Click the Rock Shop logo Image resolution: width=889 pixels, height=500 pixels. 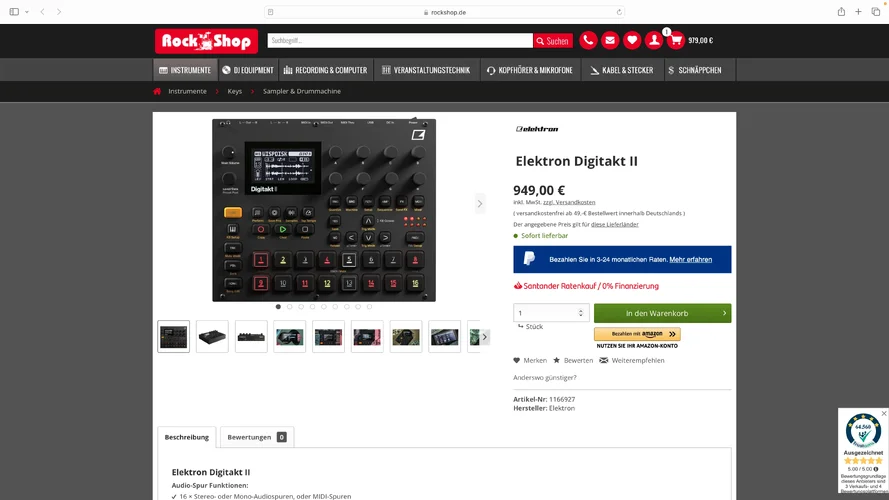click(206, 41)
